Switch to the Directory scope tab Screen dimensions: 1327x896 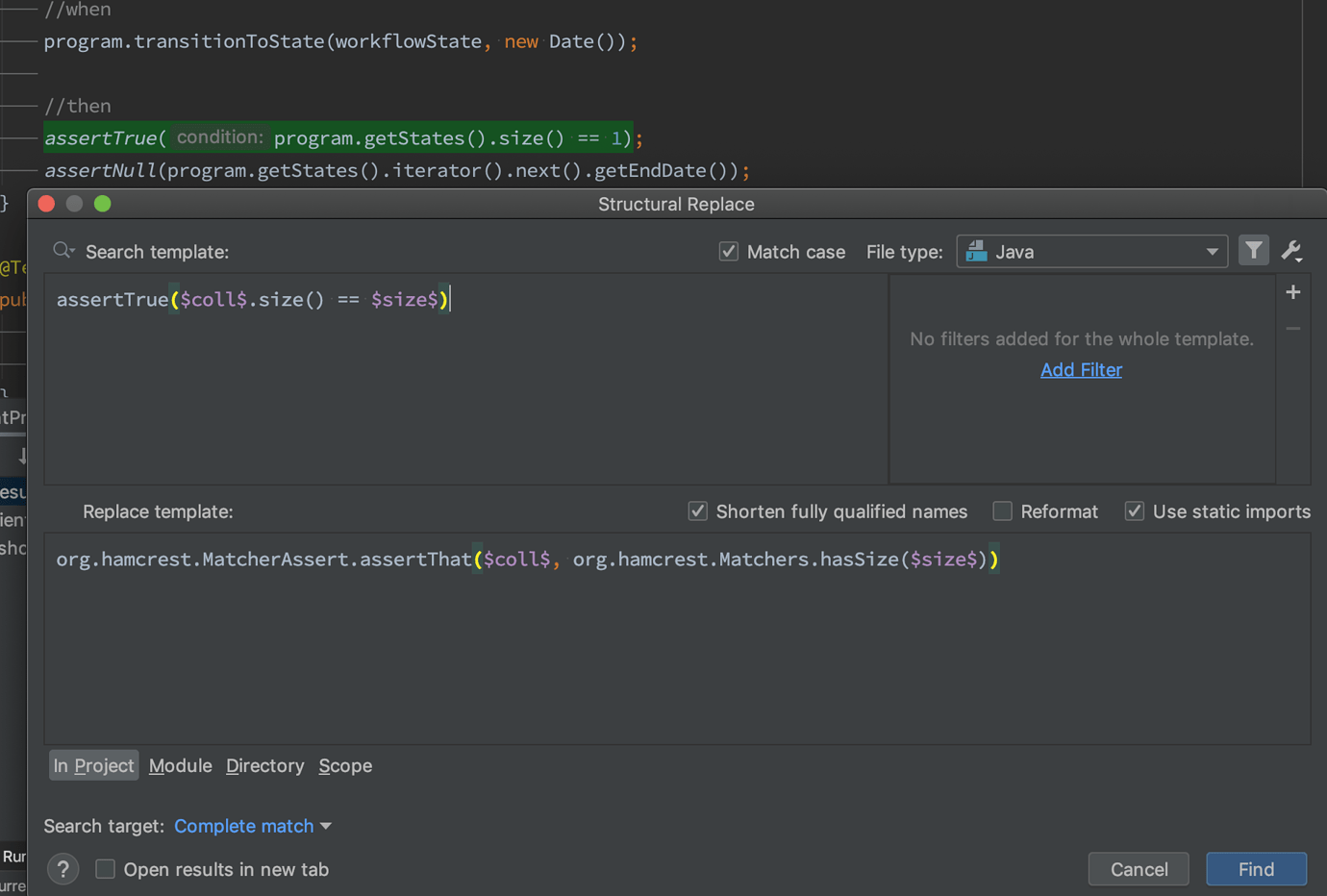[x=264, y=766]
